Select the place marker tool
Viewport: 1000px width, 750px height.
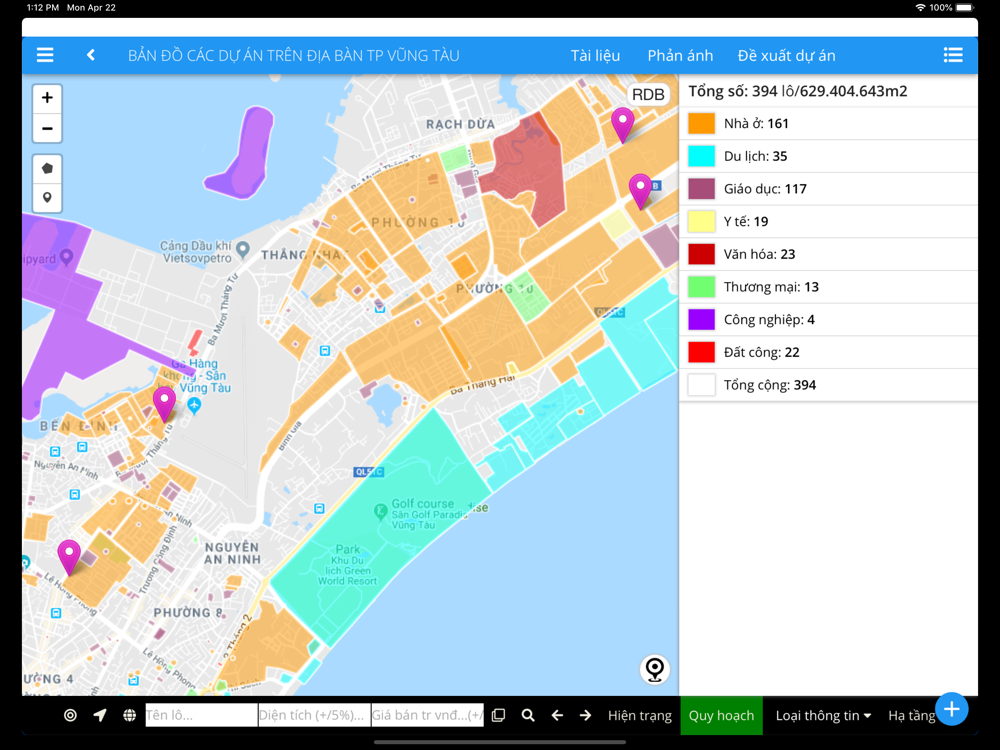click(47, 198)
